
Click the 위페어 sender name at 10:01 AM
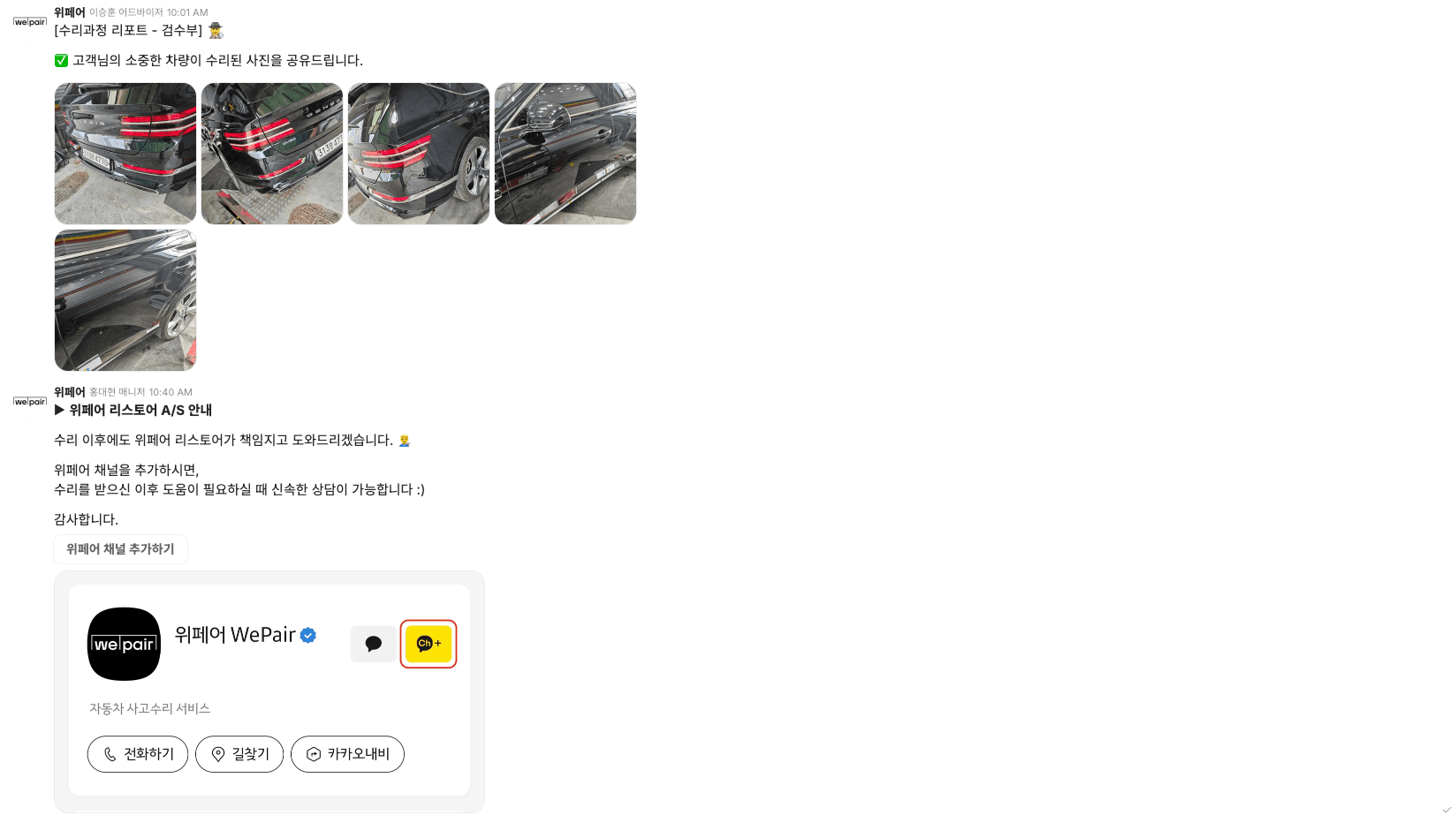(x=70, y=12)
